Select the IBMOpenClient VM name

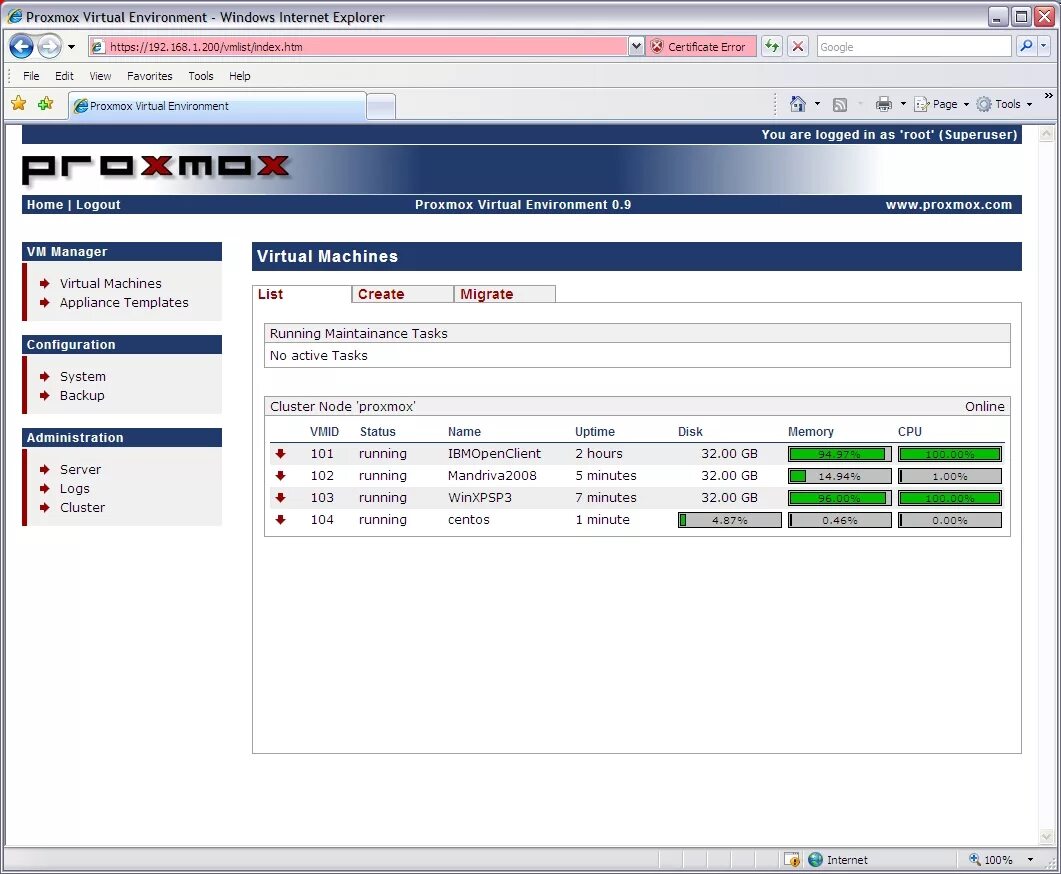[494, 454]
